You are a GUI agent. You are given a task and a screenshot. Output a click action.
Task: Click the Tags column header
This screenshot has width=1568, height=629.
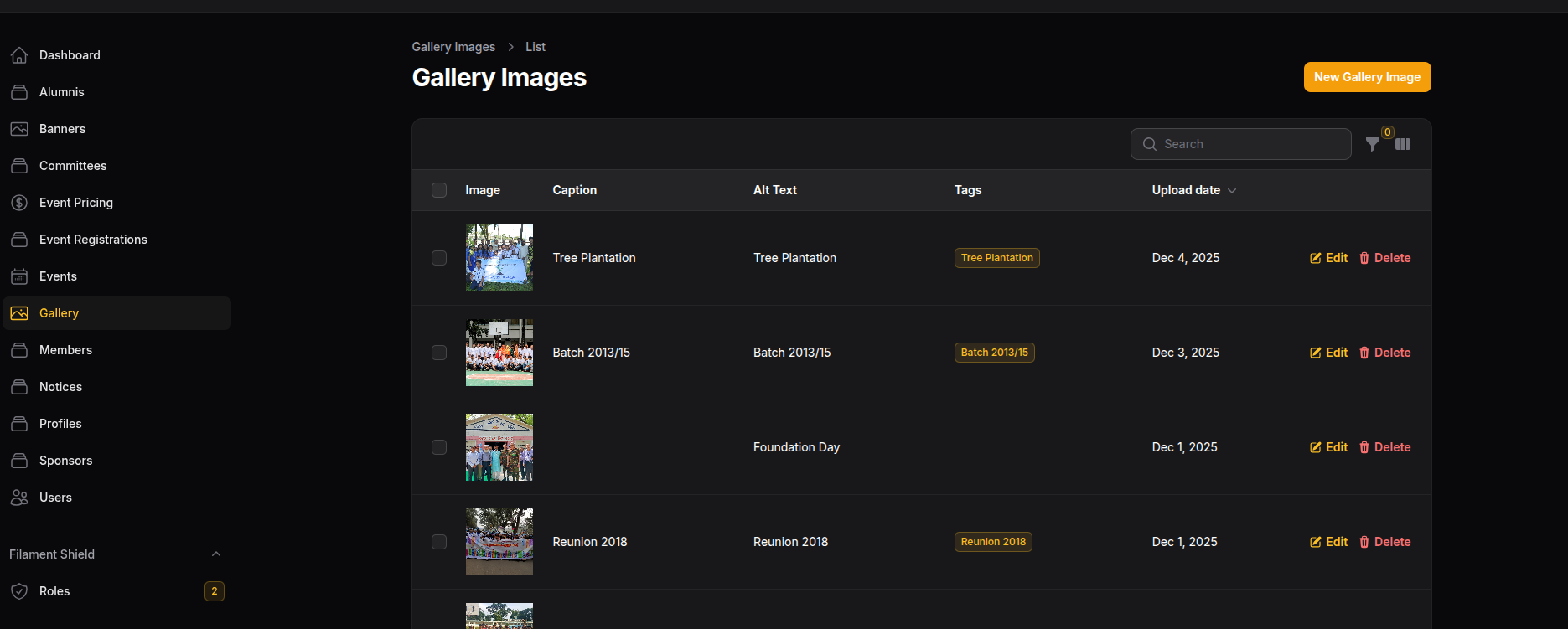coord(968,190)
